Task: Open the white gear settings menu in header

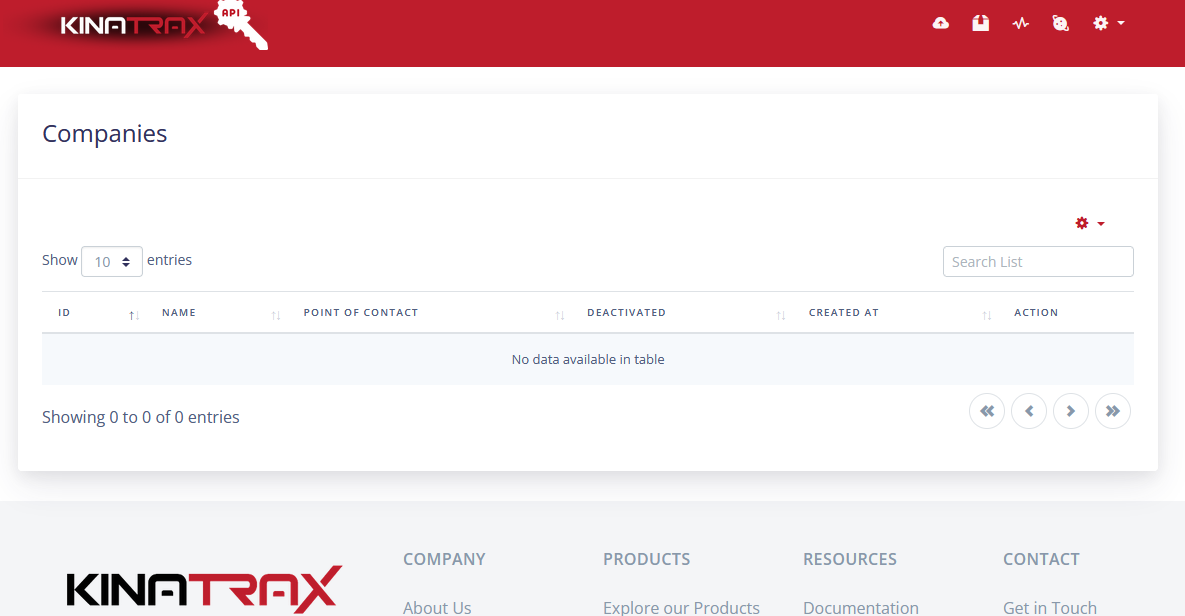Action: click(x=1107, y=23)
